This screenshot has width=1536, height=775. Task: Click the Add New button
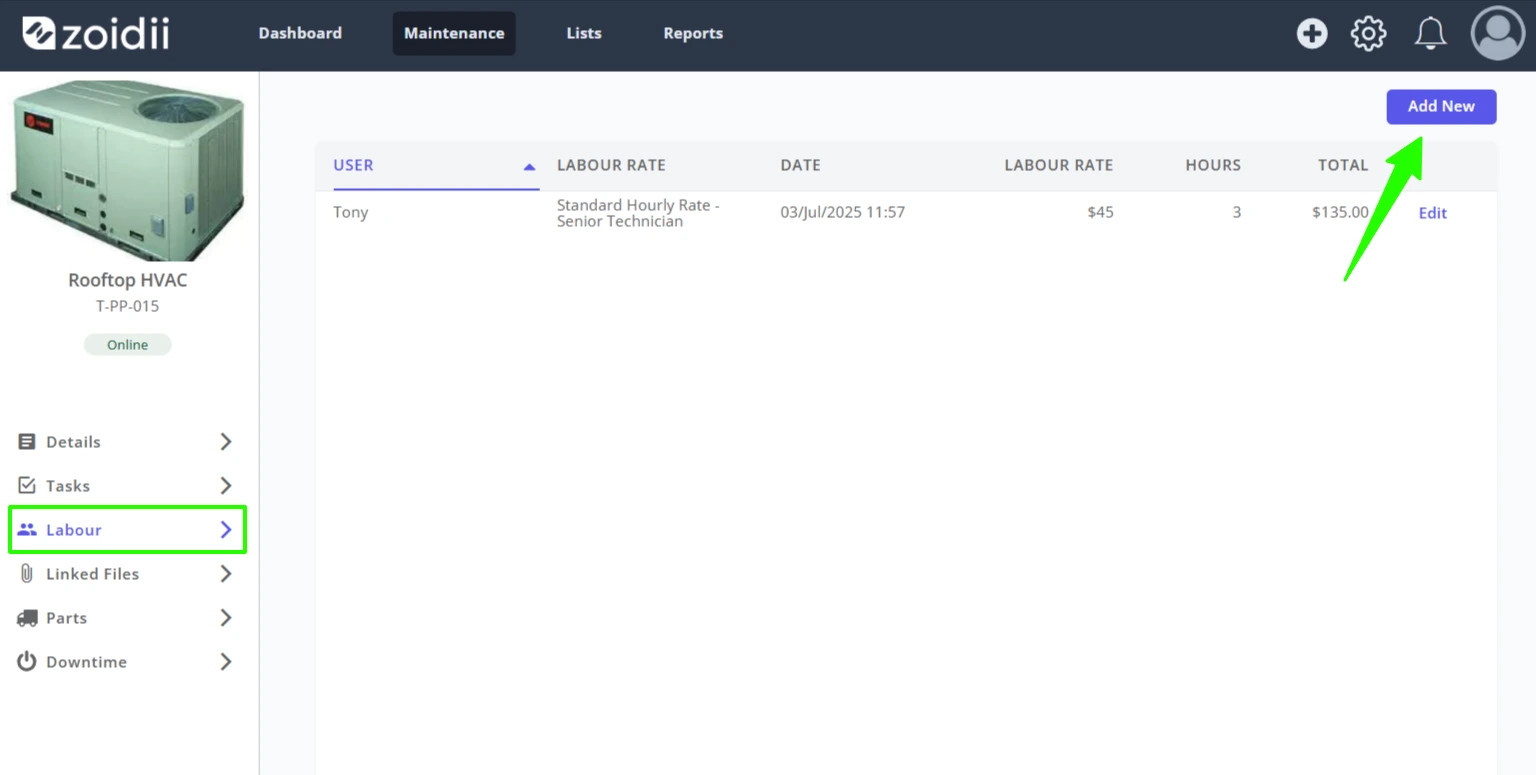point(1441,107)
